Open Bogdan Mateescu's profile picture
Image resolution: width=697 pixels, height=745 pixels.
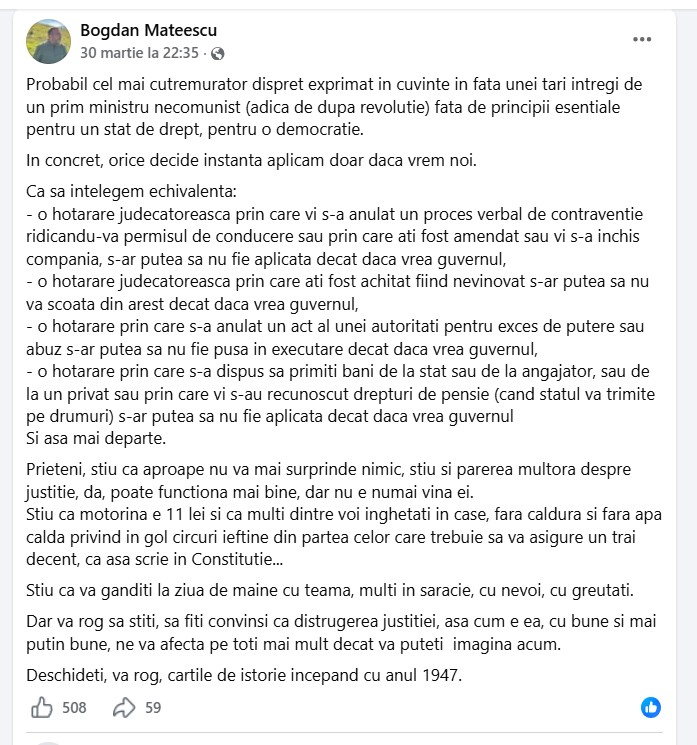[47, 41]
